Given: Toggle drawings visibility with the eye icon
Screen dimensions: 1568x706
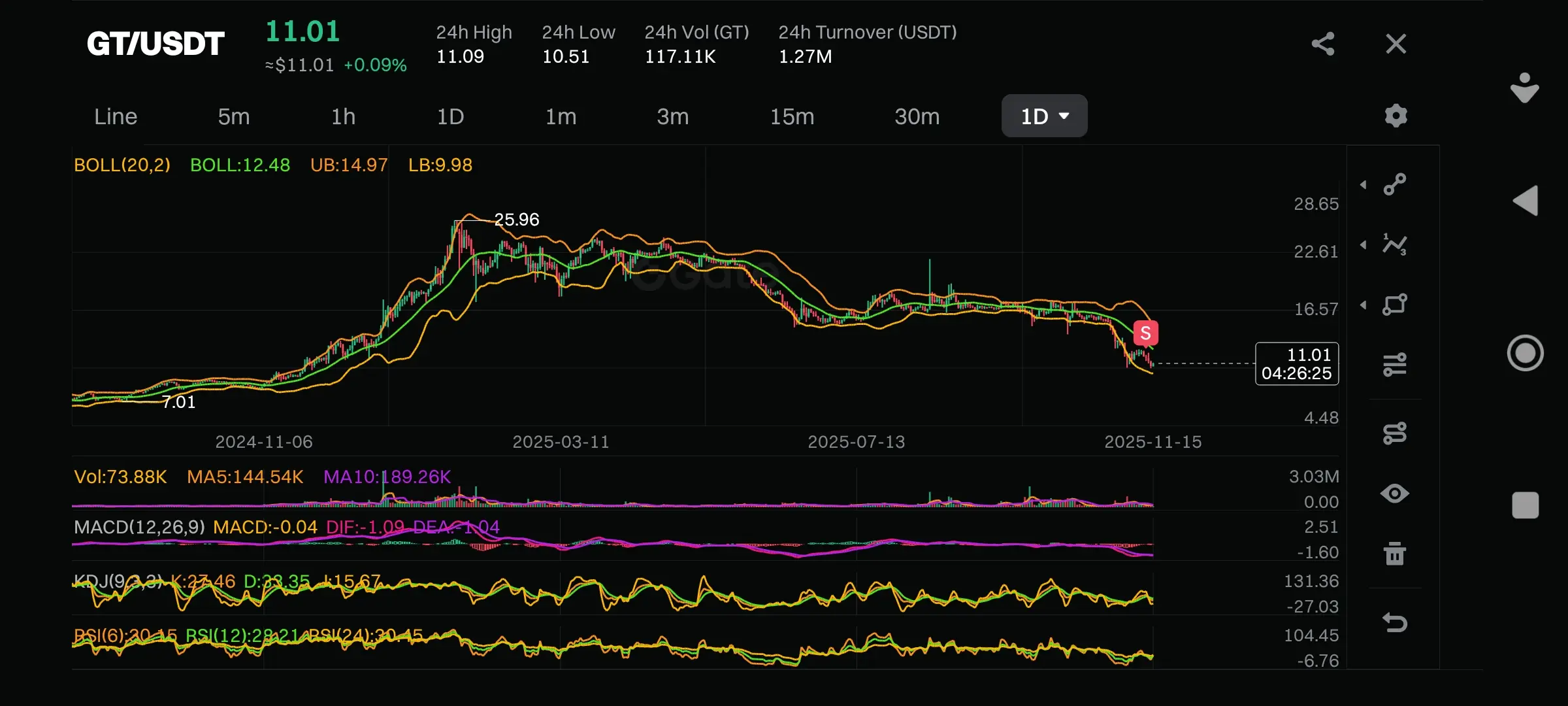Looking at the screenshot, I should (1395, 494).
